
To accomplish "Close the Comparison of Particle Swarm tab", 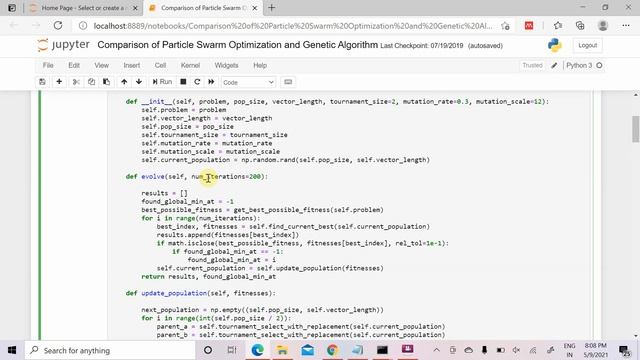I will tap(255, 8).
